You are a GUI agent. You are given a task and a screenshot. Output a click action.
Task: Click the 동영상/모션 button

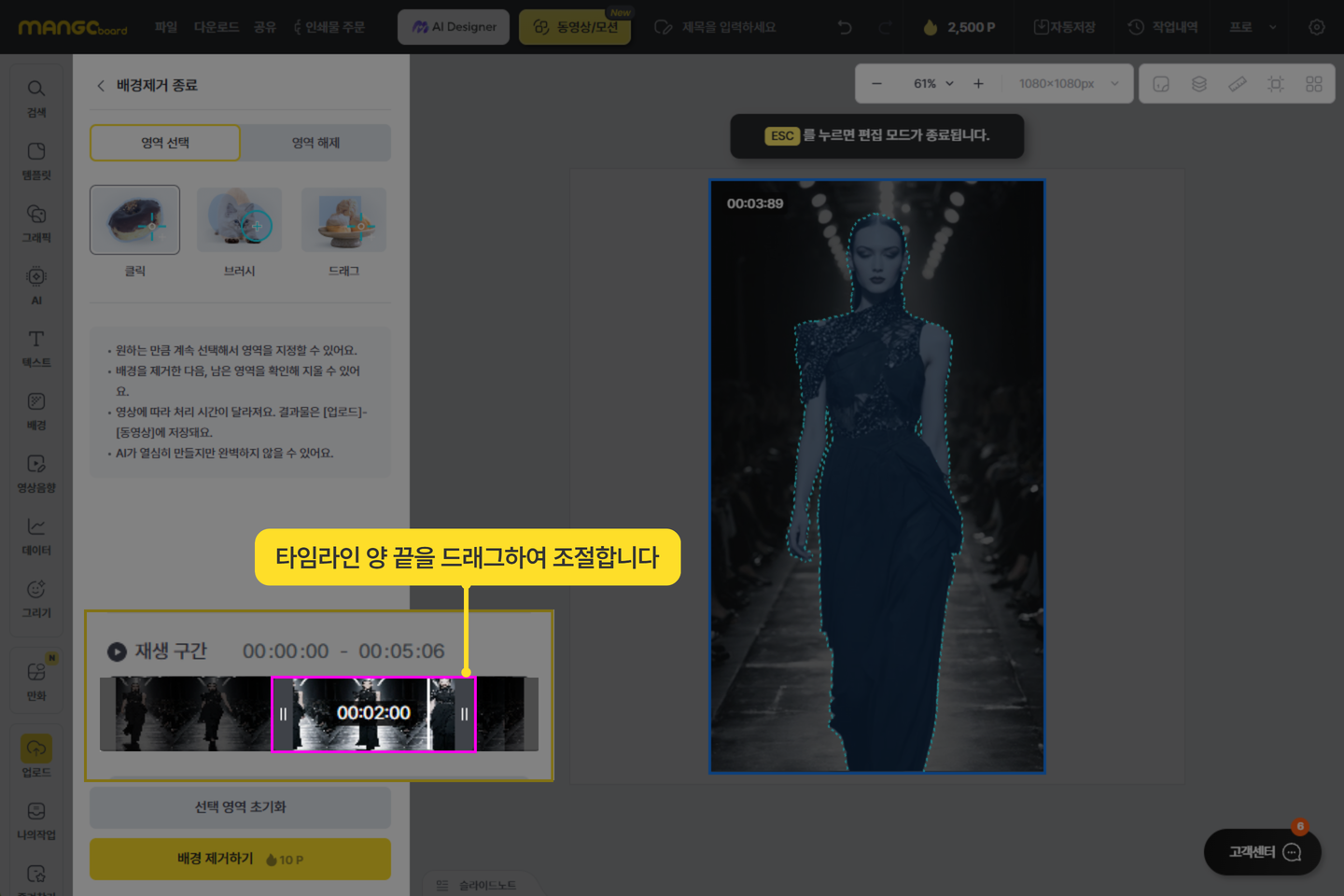575,27
